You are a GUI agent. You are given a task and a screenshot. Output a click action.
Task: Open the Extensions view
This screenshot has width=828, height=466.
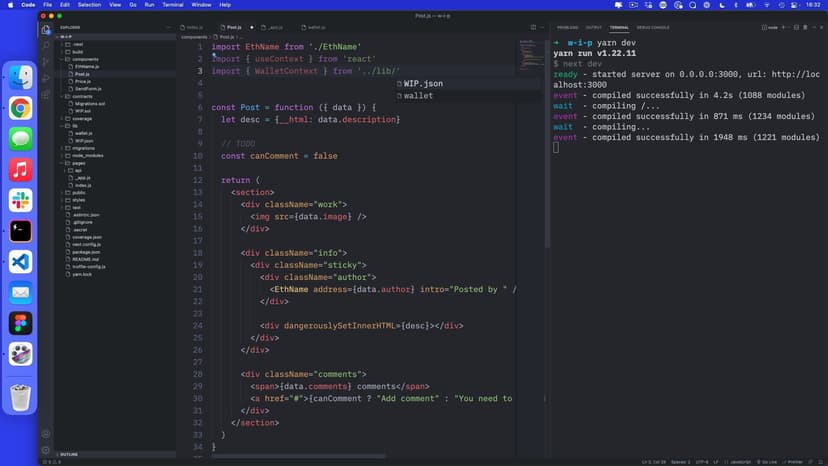46,95
